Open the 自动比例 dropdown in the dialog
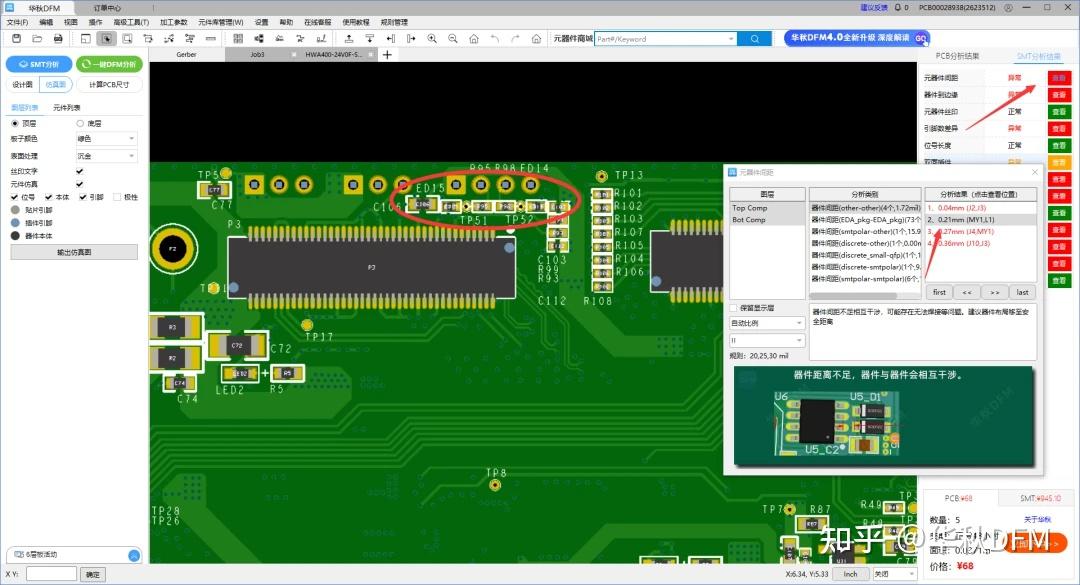This screenshot has height=585, width=1080. point(766,322)
